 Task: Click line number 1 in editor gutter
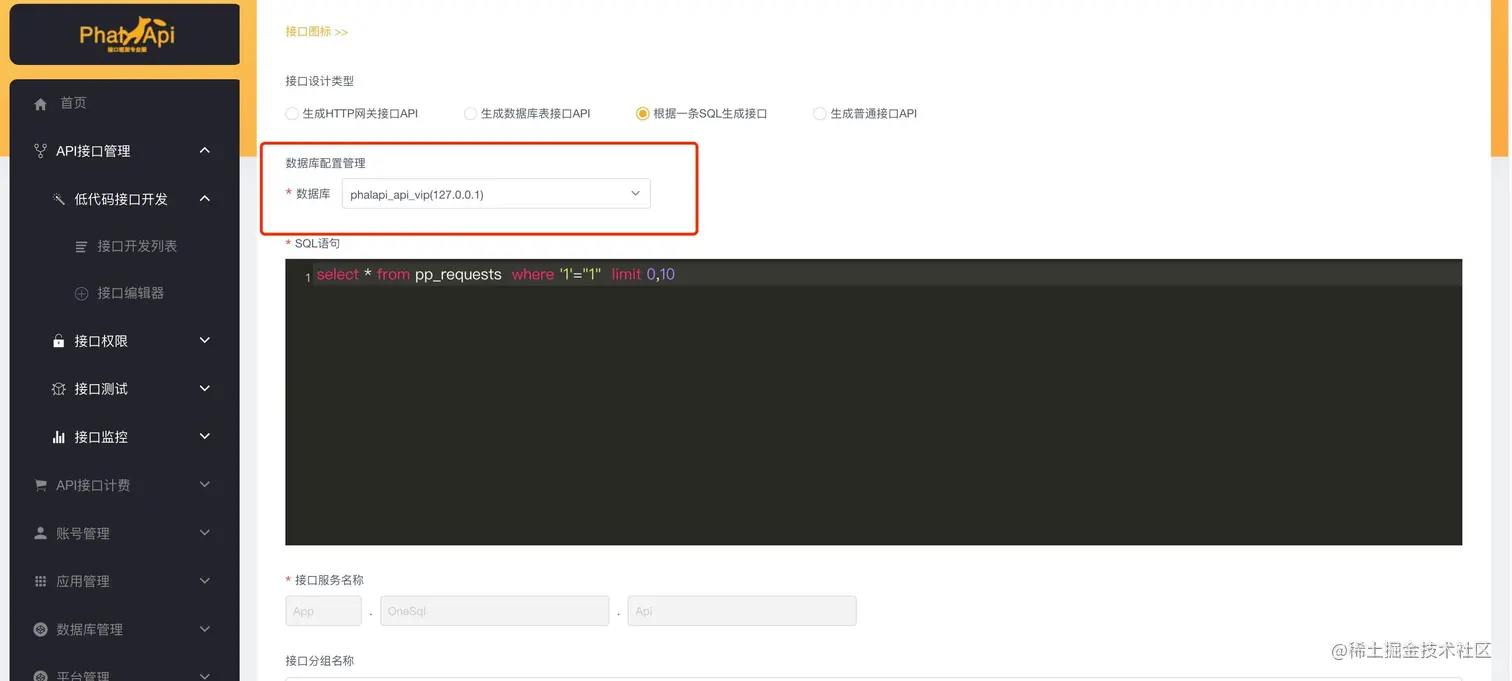[x=307, y=276]
